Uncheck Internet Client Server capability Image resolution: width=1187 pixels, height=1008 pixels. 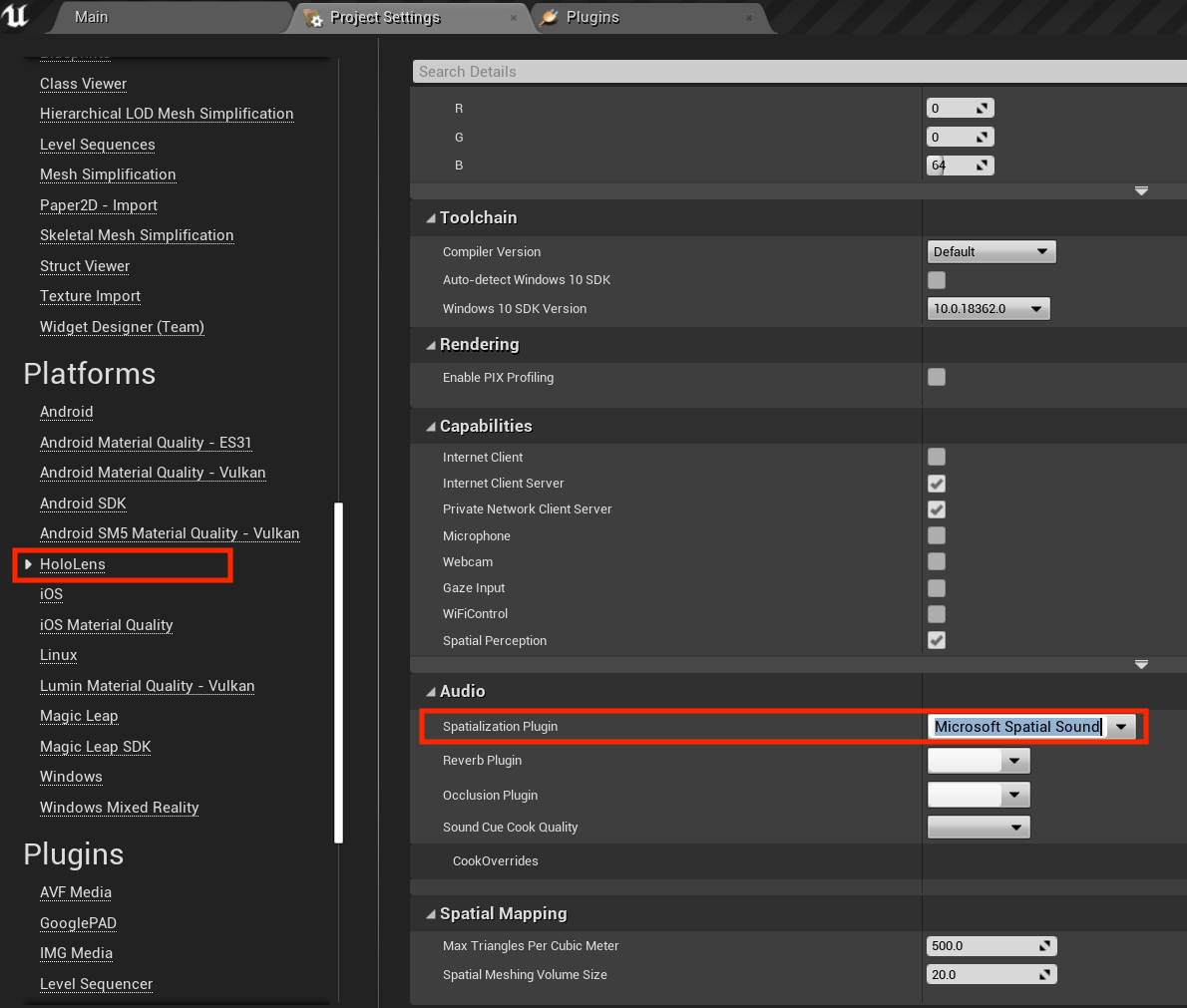(937, 484)
